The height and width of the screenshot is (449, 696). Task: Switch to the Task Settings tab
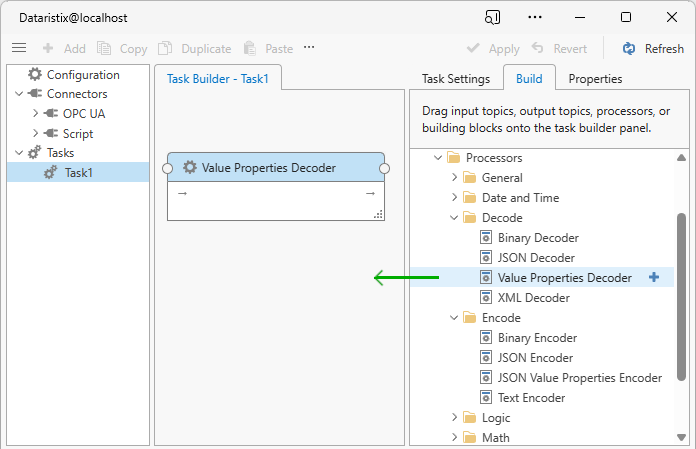click(x=455, y=78)
